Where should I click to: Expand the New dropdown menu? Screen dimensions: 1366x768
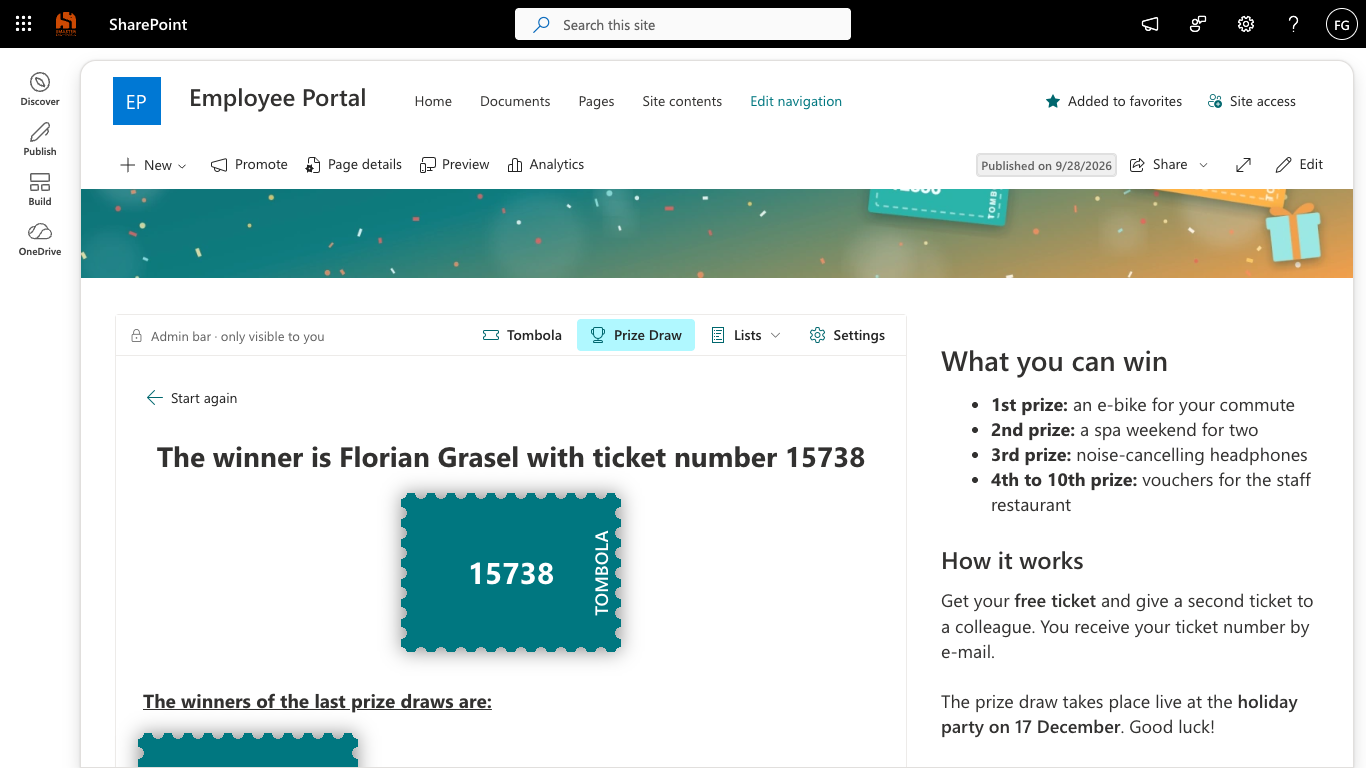tap(153, 165)
